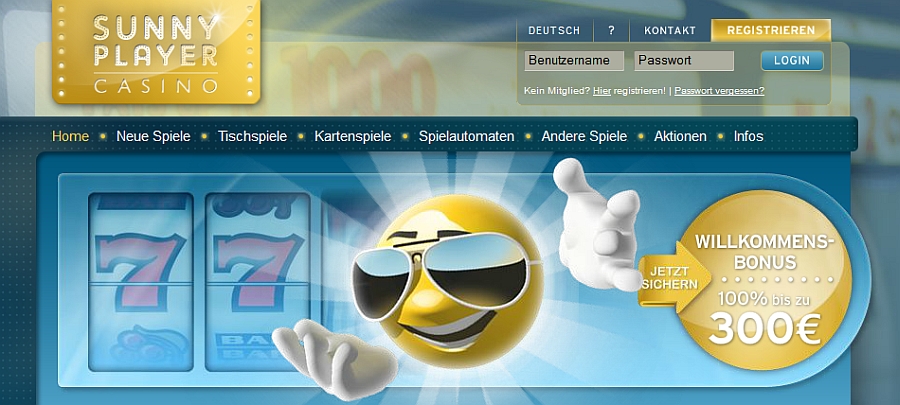The width and height of the screenshot is (900, 405).
Task: Open the KONTAKT tab
Action: pyautogui.click(x=670, y=31)
